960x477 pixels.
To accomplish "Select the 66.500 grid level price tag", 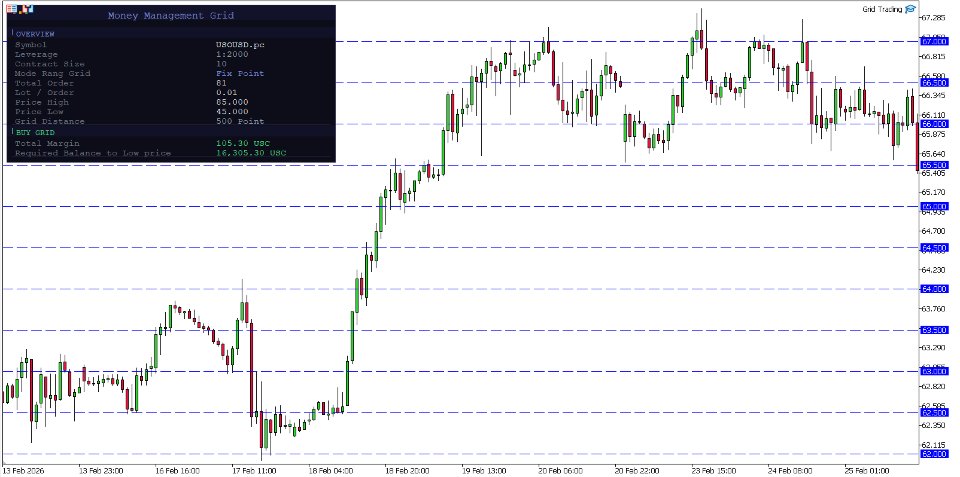I will tap(935, 83).
